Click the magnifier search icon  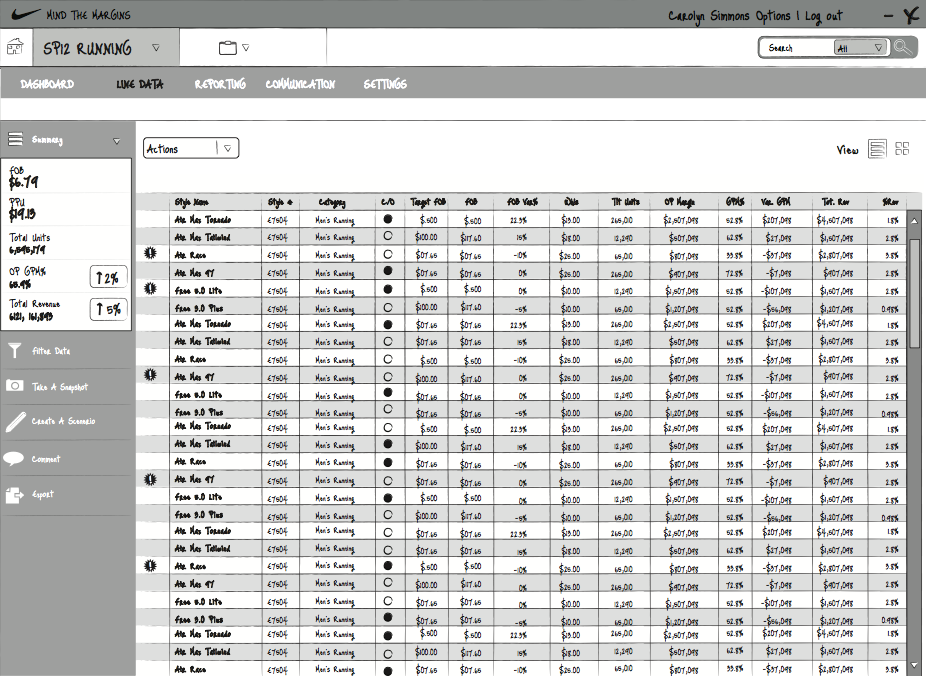click(904, 47)
